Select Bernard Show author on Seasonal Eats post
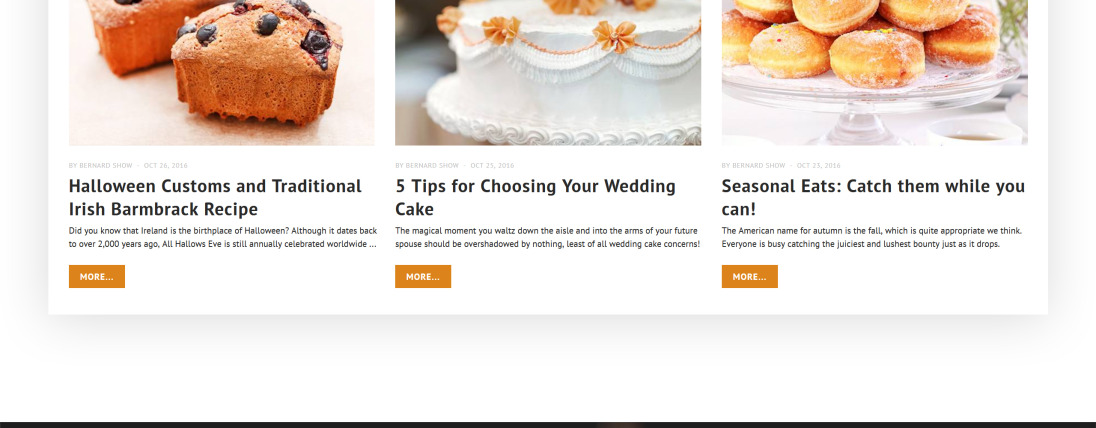 tap(758, 166)
